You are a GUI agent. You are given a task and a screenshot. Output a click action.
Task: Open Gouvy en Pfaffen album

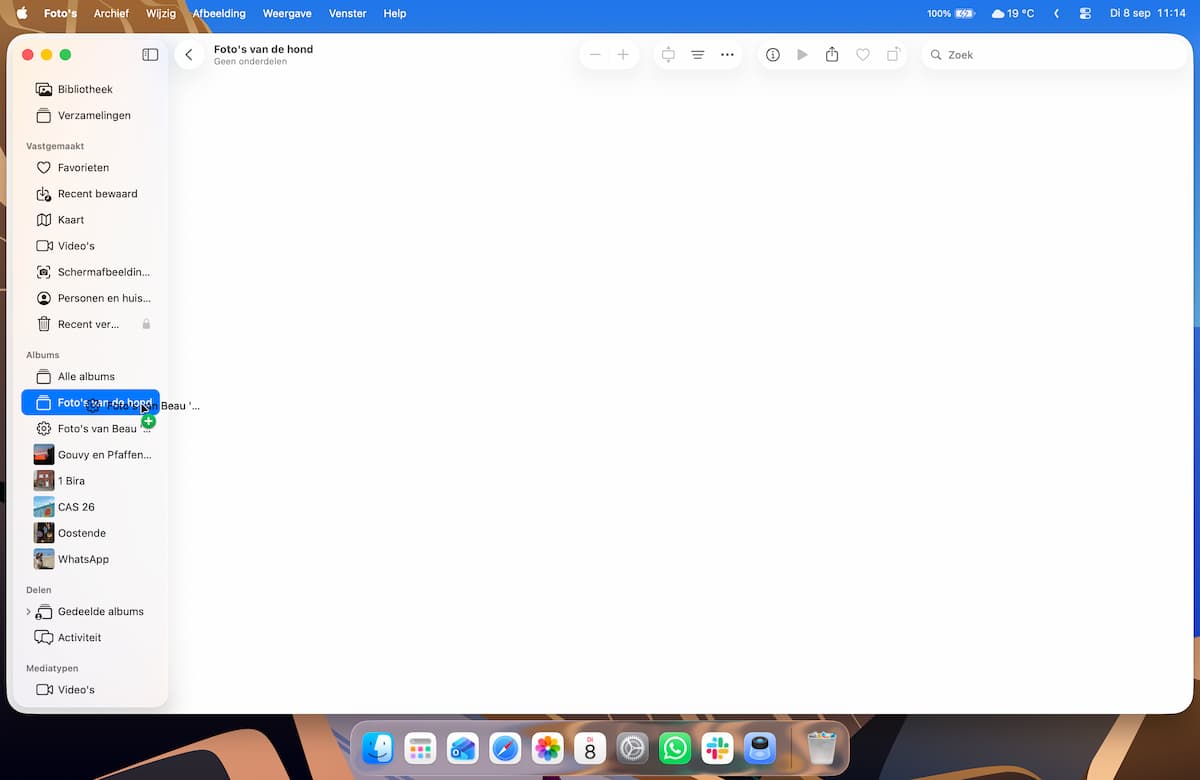click(90, 455)
